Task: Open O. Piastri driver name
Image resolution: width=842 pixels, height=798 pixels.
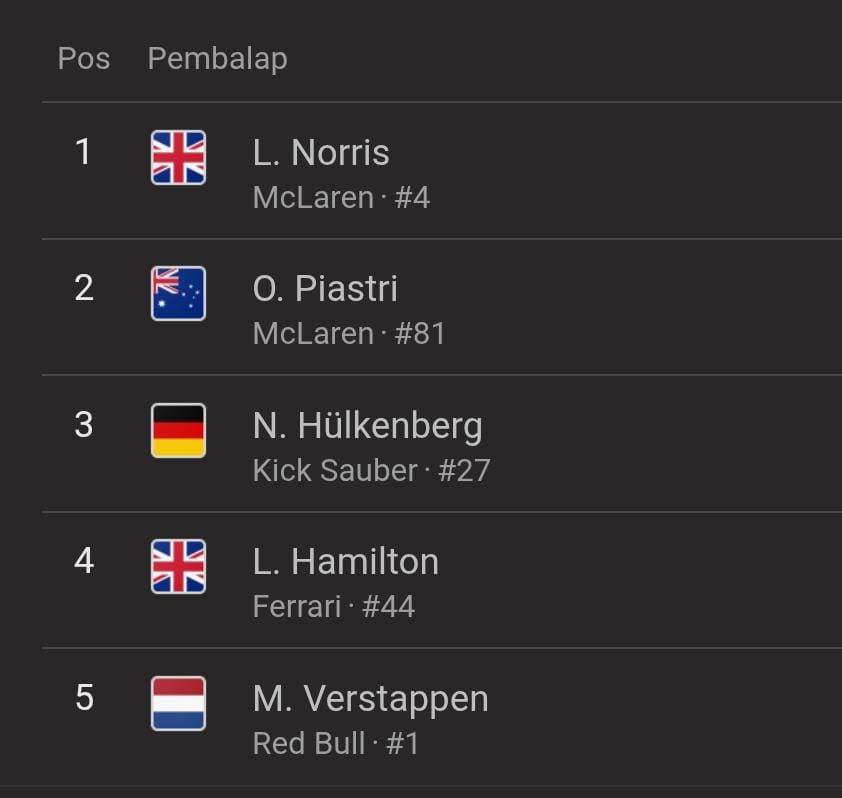Action: 325,289
